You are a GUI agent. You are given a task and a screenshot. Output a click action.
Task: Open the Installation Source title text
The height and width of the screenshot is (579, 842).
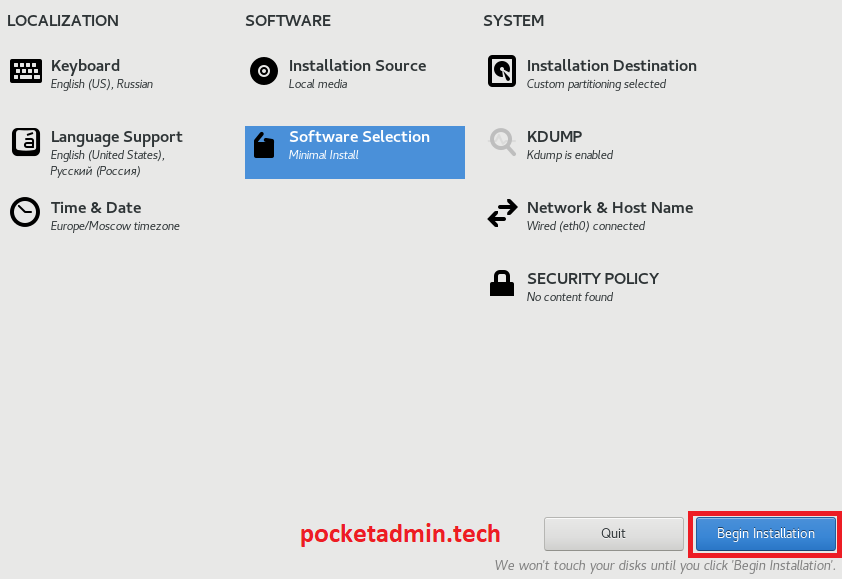357,66
